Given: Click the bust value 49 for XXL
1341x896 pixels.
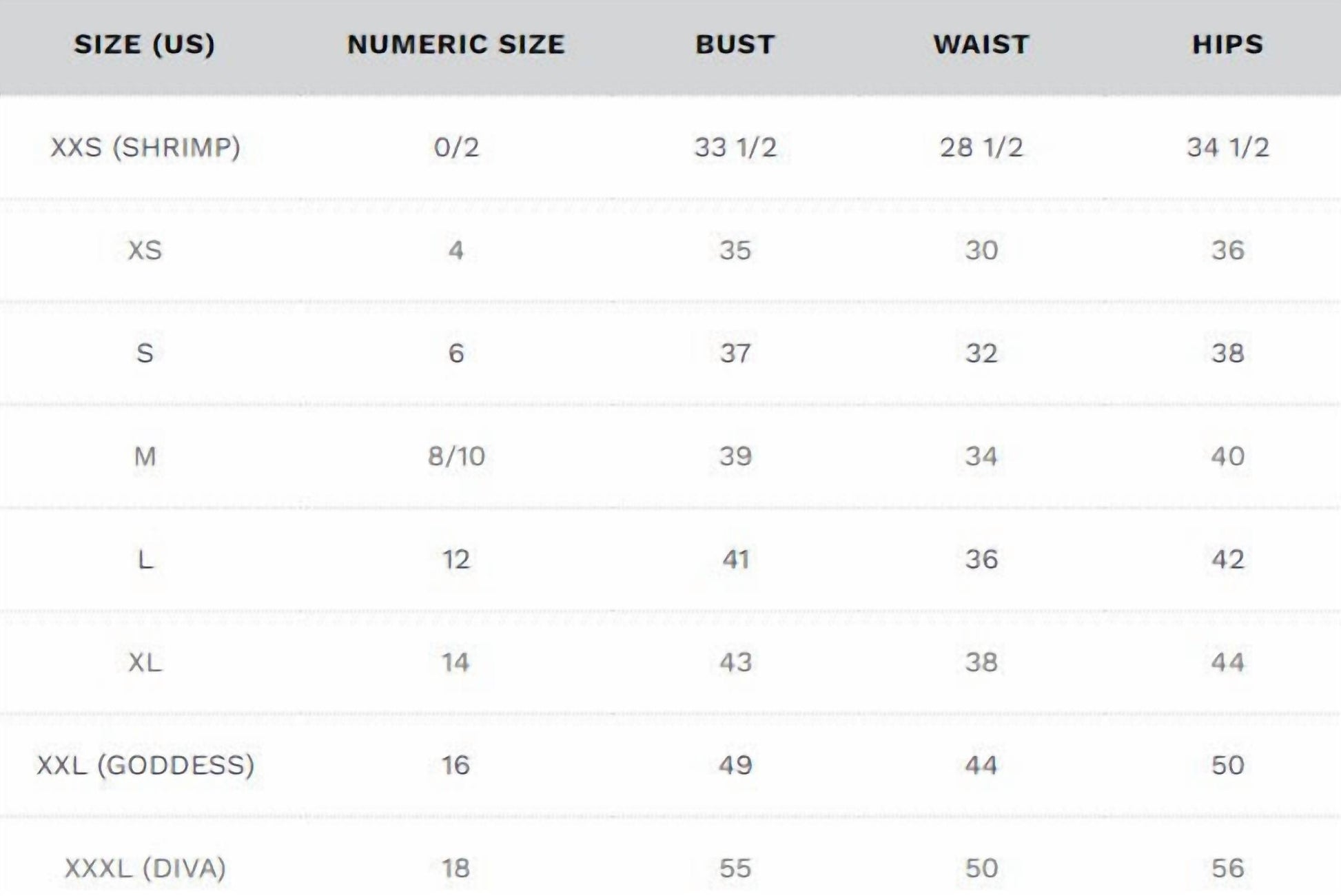Looking at the screenshot, I should pos(735,765).
